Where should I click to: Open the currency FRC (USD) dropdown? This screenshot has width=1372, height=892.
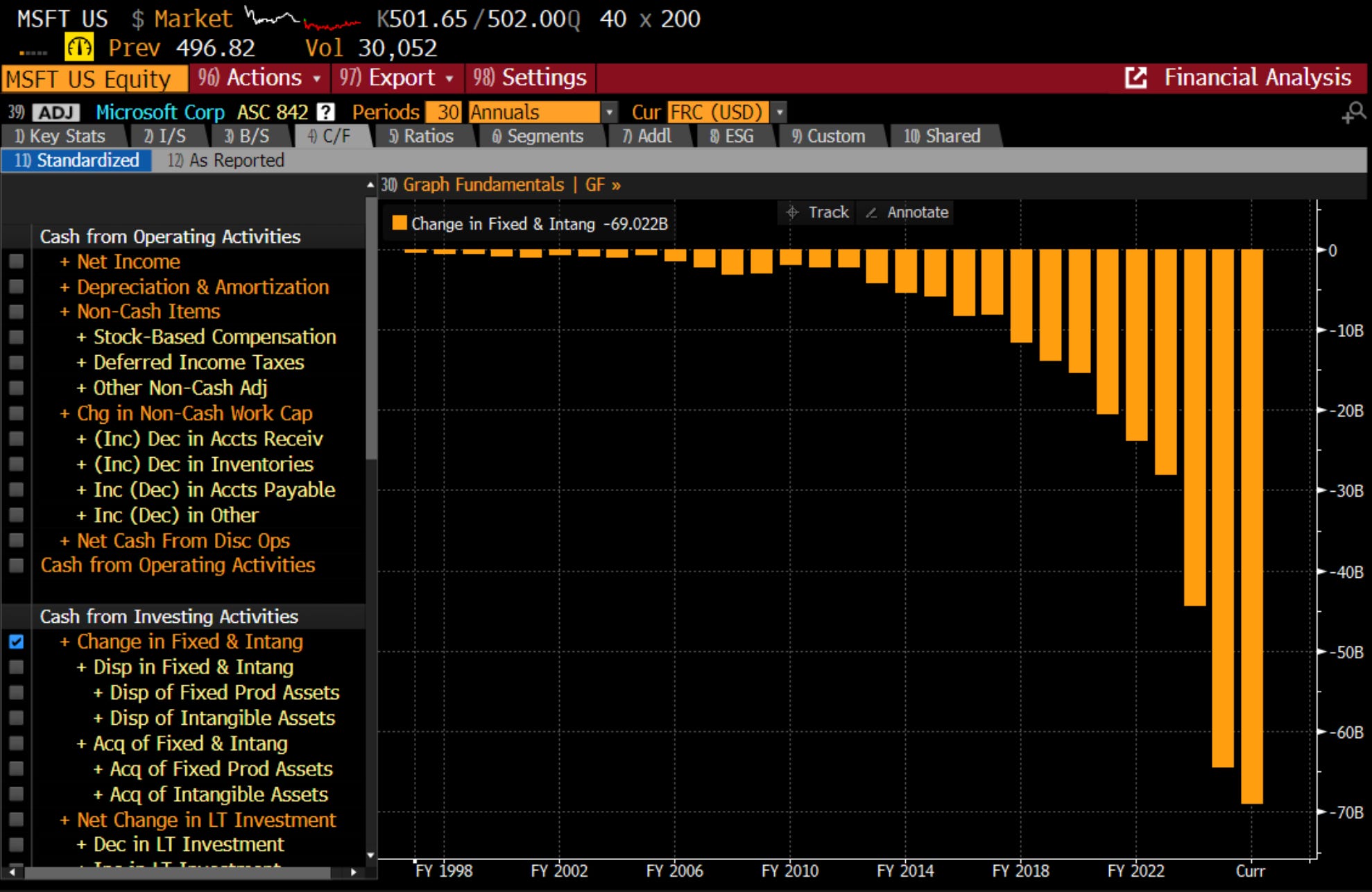[x=780, y=112]
